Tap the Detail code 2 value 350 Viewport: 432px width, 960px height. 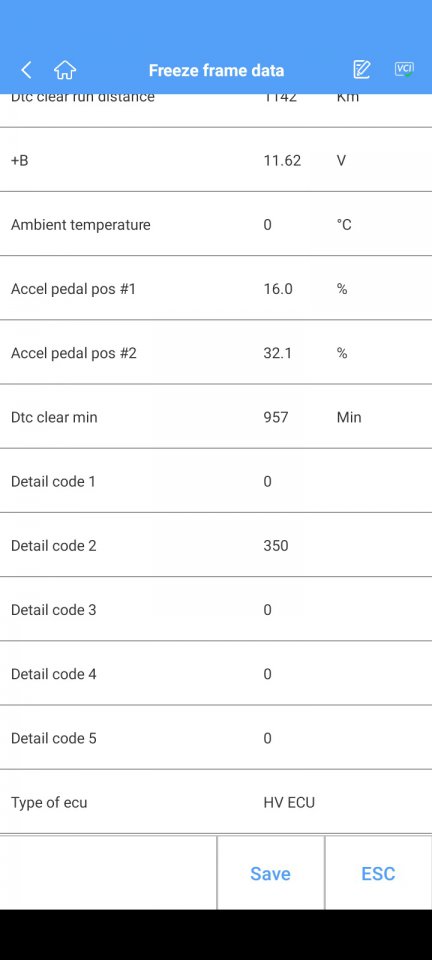276,546
